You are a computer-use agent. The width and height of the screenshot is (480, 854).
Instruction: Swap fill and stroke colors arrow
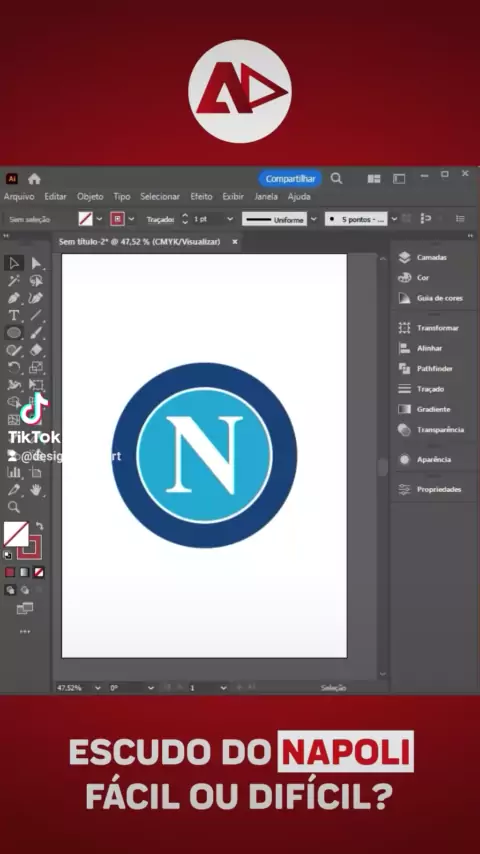(x=39, y=526)
